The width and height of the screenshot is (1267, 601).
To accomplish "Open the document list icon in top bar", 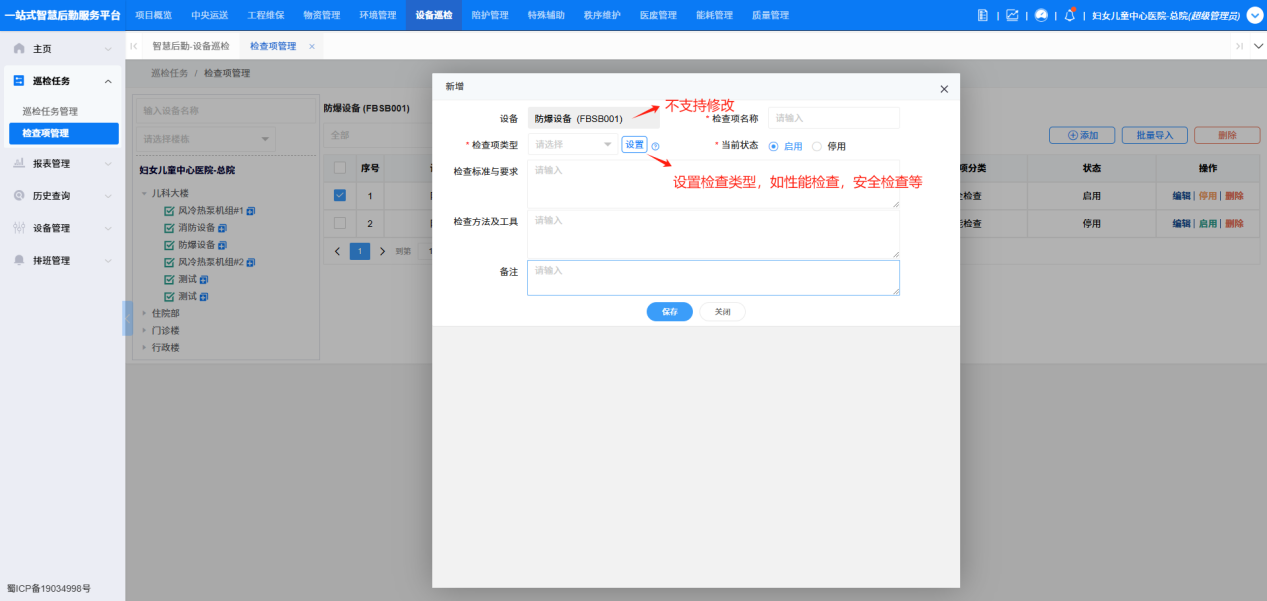I will pos(983,15).
